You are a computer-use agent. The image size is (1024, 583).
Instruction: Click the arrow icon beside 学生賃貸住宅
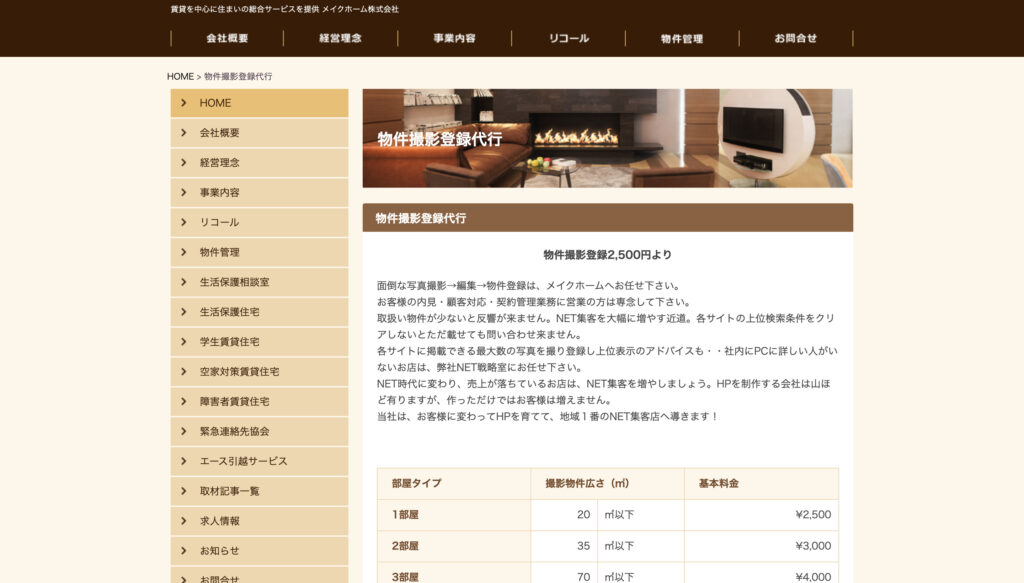pyautogui.click(x=184, y=342)
